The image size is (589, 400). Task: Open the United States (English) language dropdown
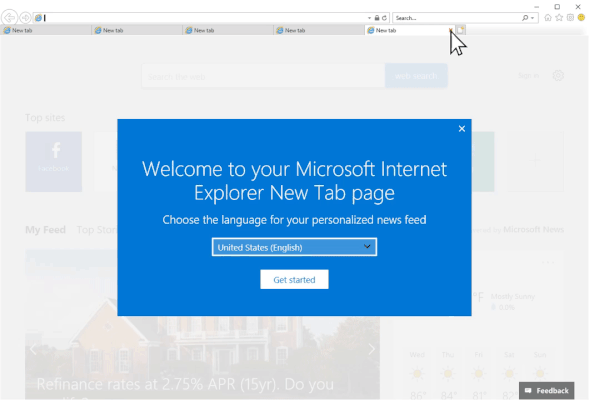click(294, 247)
